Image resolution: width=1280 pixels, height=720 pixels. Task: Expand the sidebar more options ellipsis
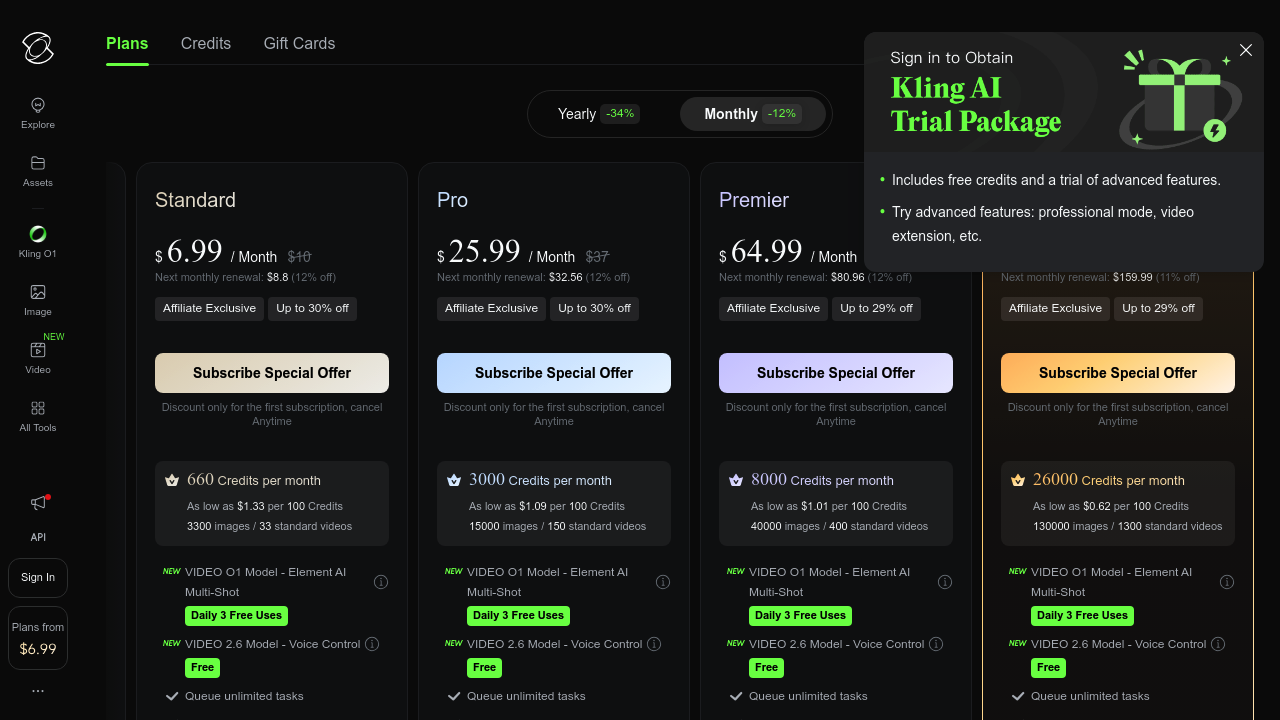click(x=38, y=691)
